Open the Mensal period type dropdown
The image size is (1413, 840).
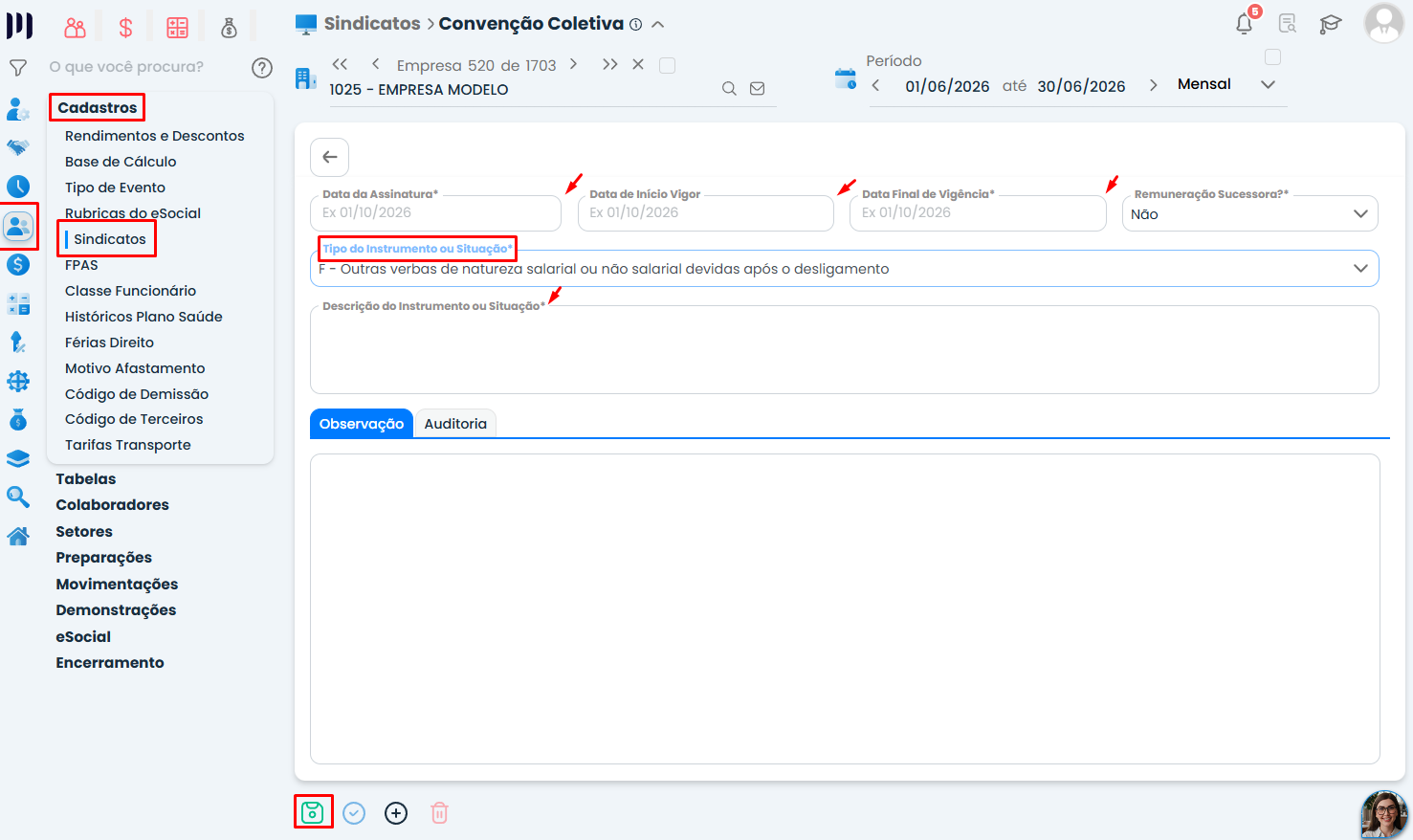click(1226, 84)
